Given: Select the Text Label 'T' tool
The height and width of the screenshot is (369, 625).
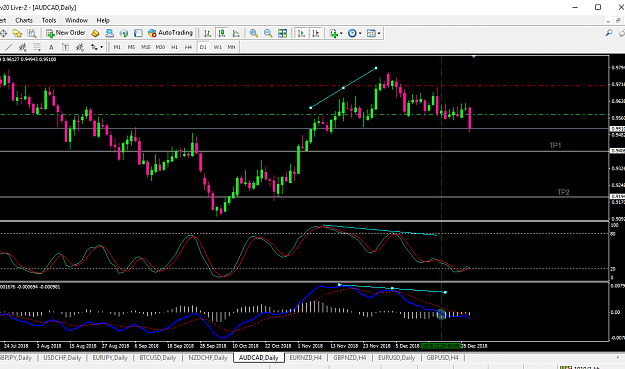Looking at the screenshot, I should (65, 47).
